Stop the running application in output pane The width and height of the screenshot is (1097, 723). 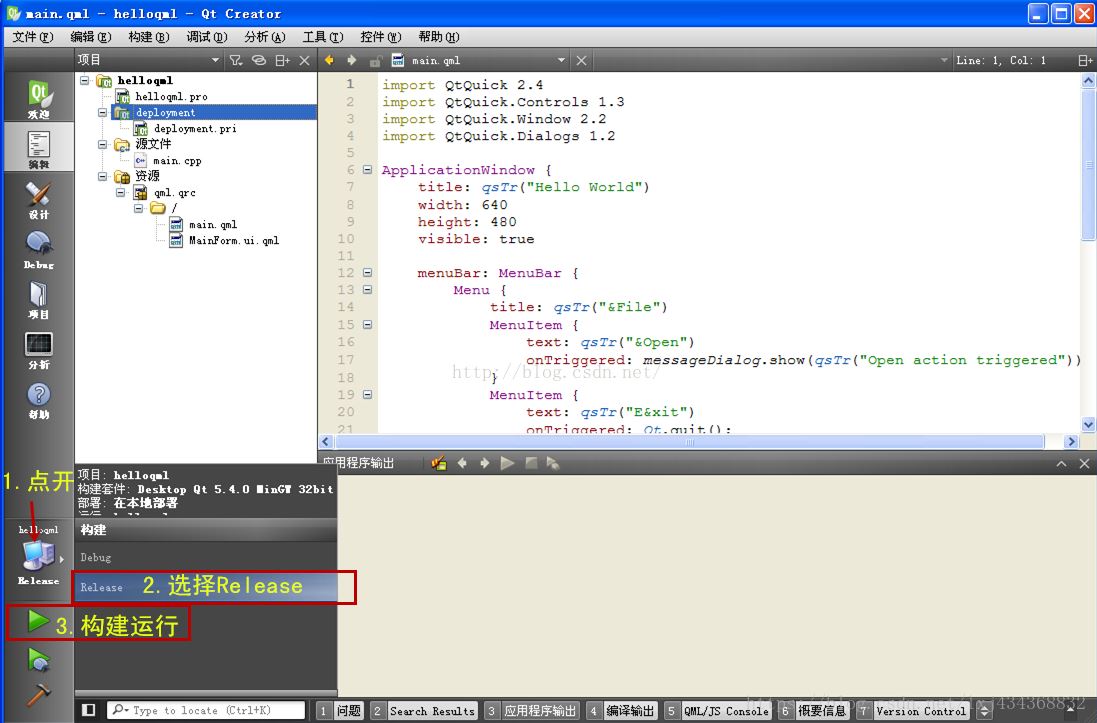coord(531,463)
